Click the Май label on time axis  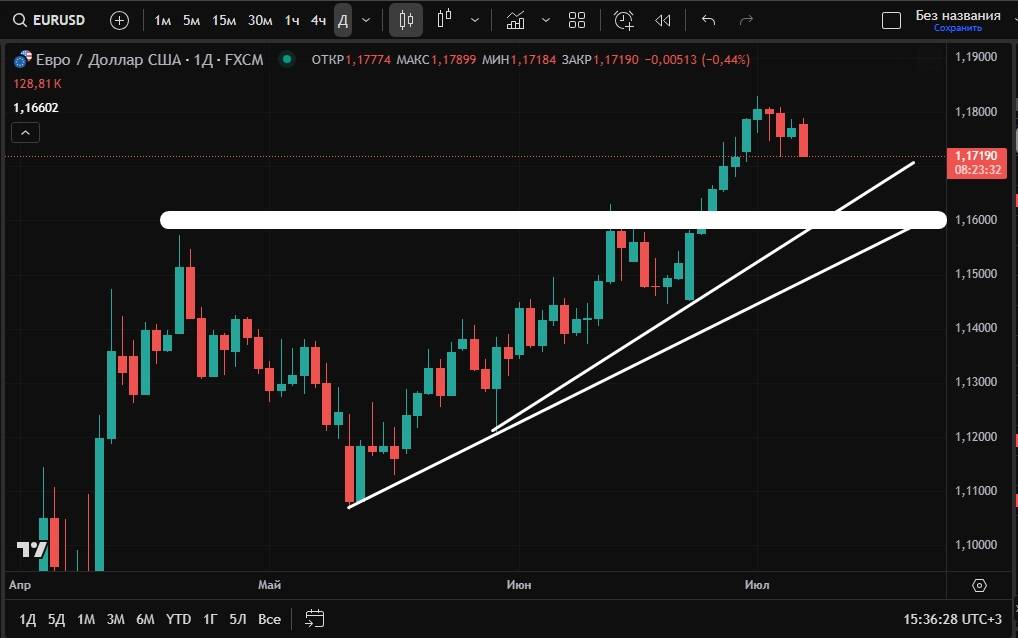pos(269,585)
